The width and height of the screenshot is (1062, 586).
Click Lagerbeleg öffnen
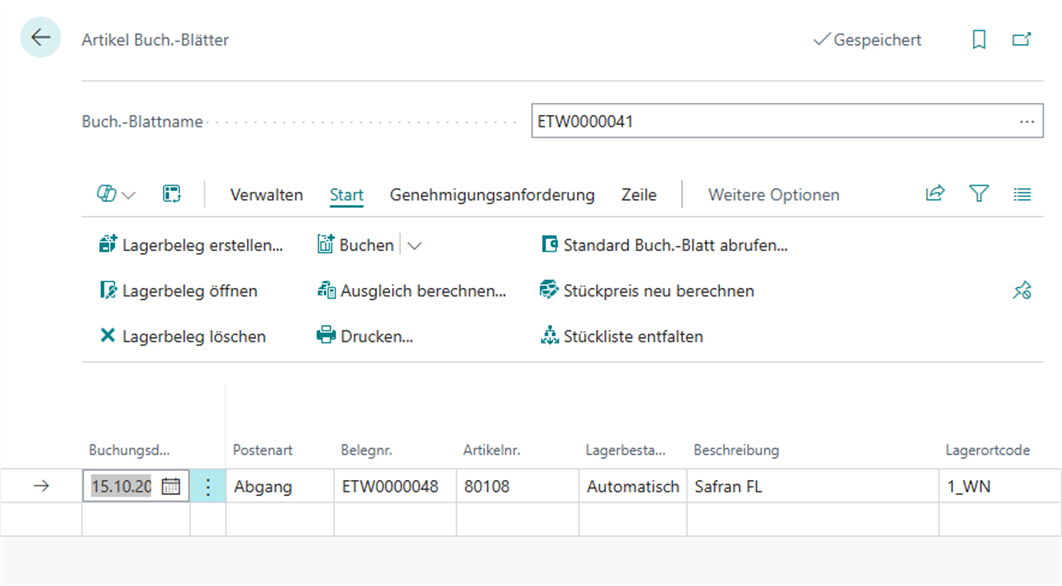(x=178, y=291)
